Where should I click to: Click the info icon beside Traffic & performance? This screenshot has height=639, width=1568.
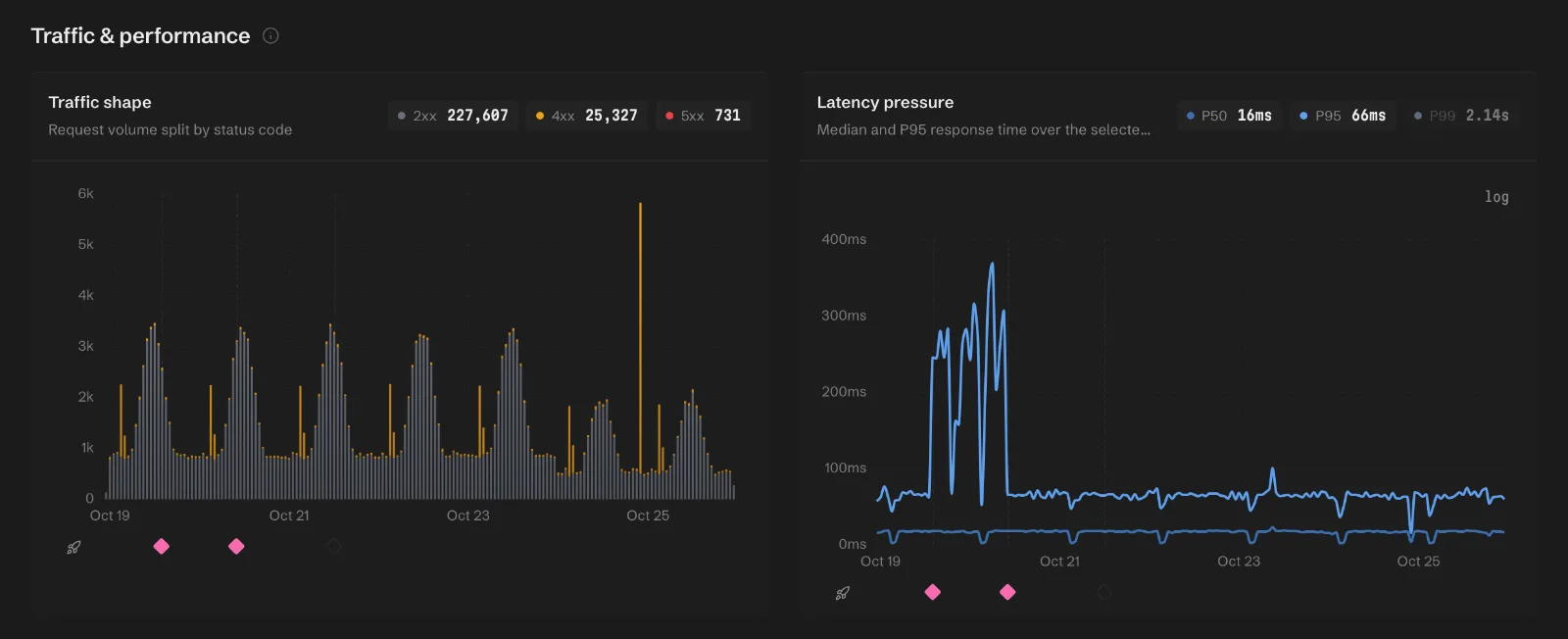click(x=271, y=36)
